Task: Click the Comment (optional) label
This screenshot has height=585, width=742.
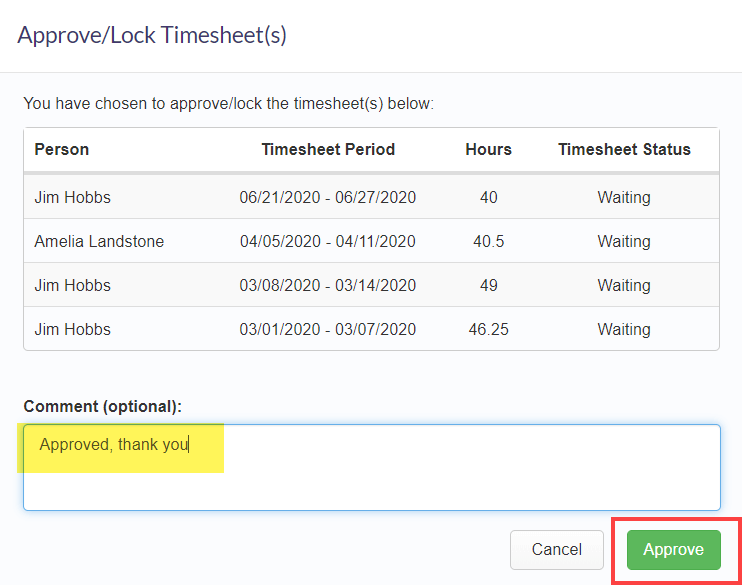Action: coord(103,407)
